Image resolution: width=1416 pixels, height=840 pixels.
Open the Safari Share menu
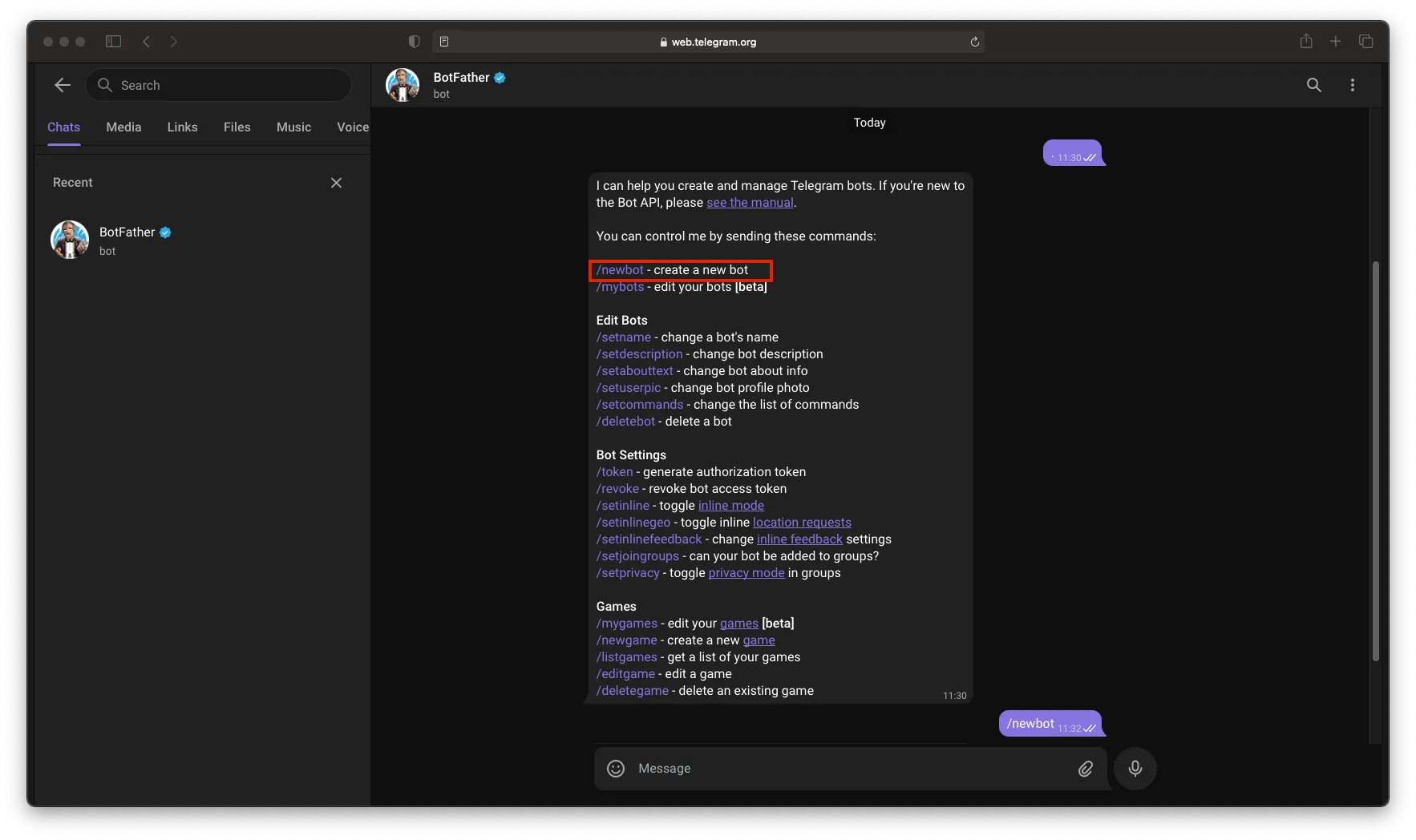pyautogui.click(x=1306, y=41)
